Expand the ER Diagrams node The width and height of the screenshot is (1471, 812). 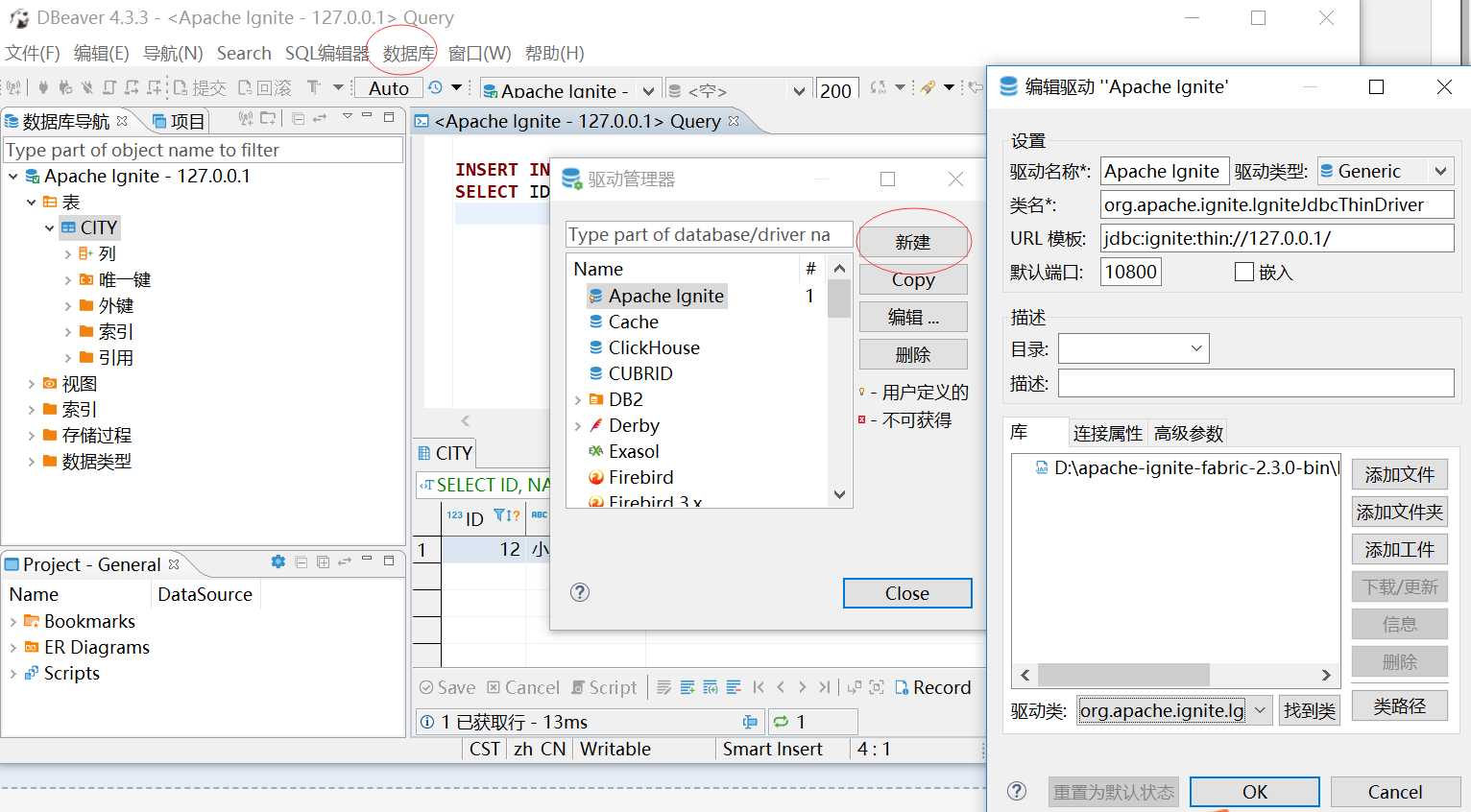coord(13,648)
